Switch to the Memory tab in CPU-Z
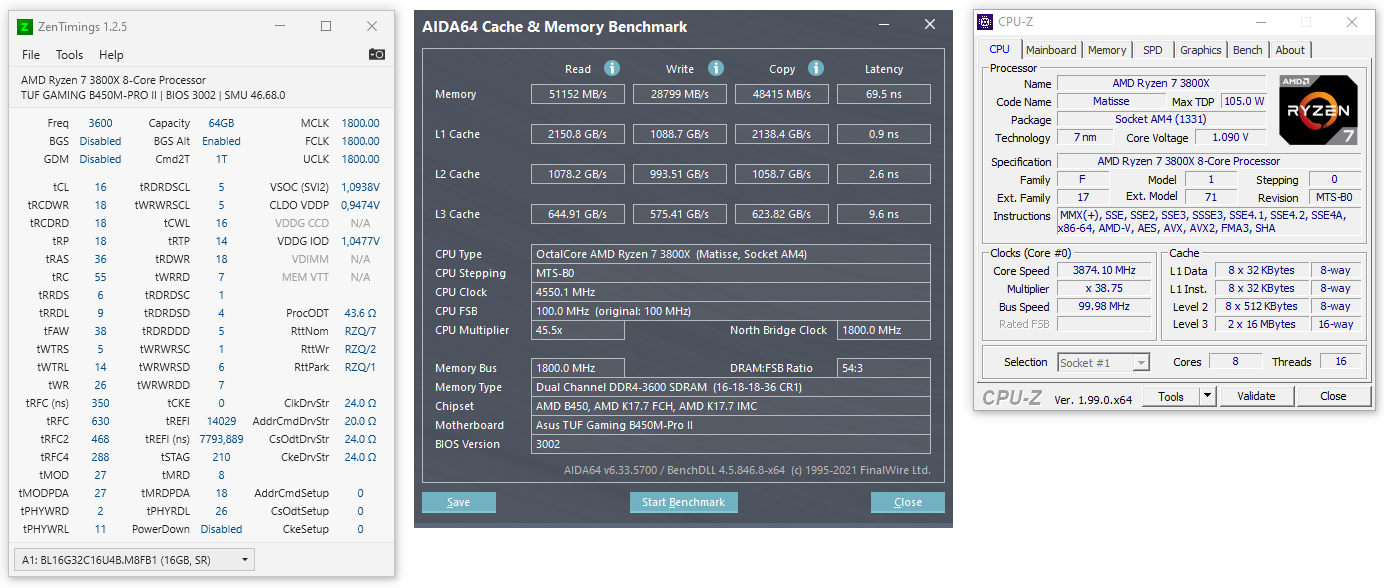The width and height of the screenshot is (1384, 588). click(x=1107, y=50)
